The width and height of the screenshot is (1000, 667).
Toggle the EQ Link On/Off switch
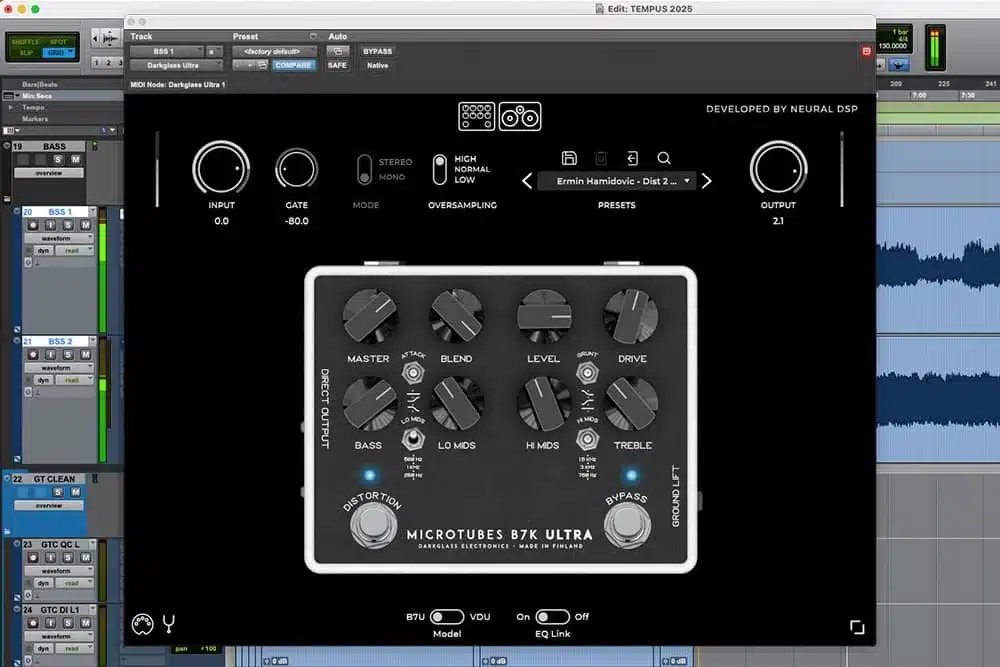pos(552,617)
